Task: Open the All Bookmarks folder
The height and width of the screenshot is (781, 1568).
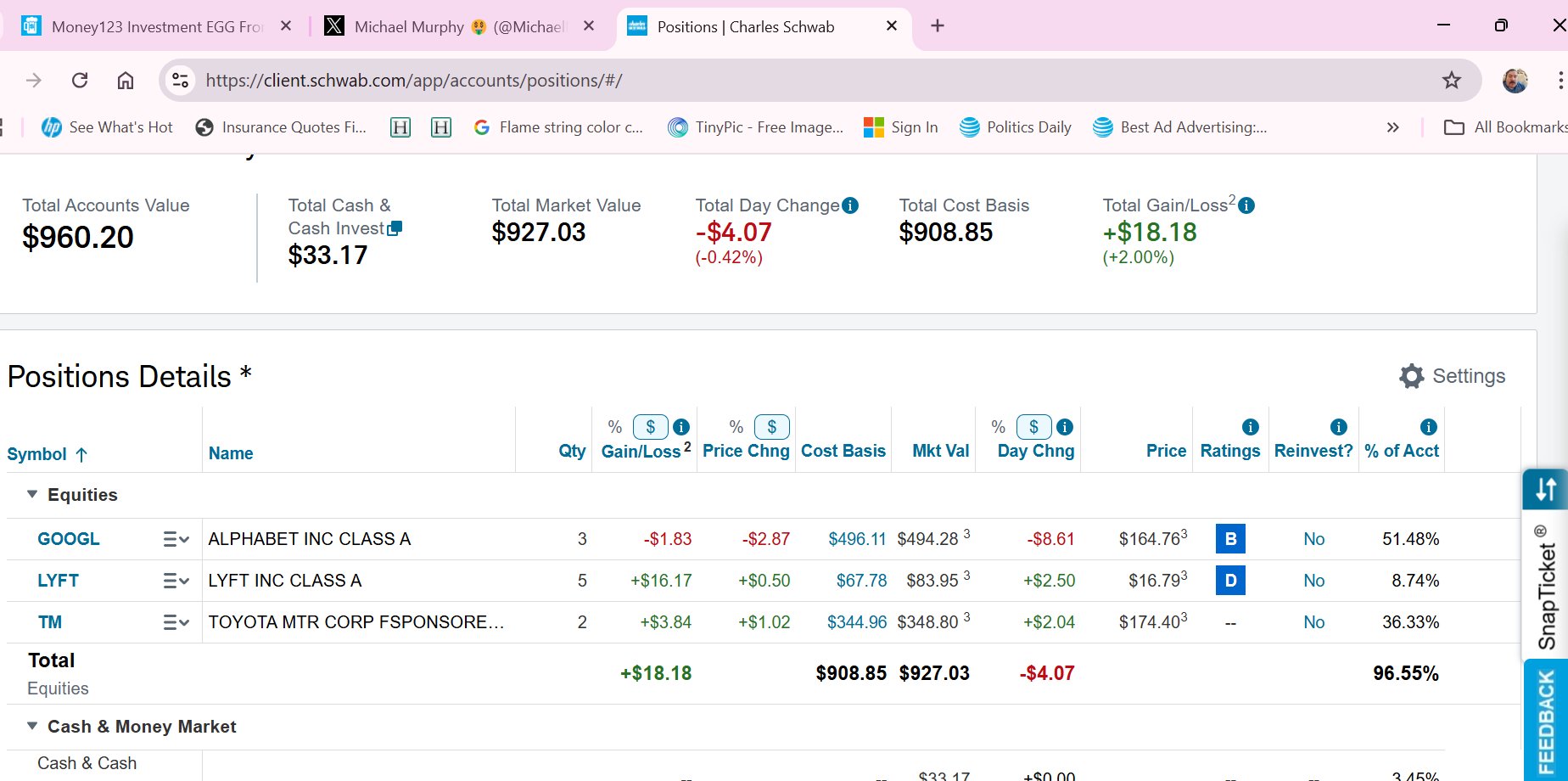Action: coord(1504,127)
